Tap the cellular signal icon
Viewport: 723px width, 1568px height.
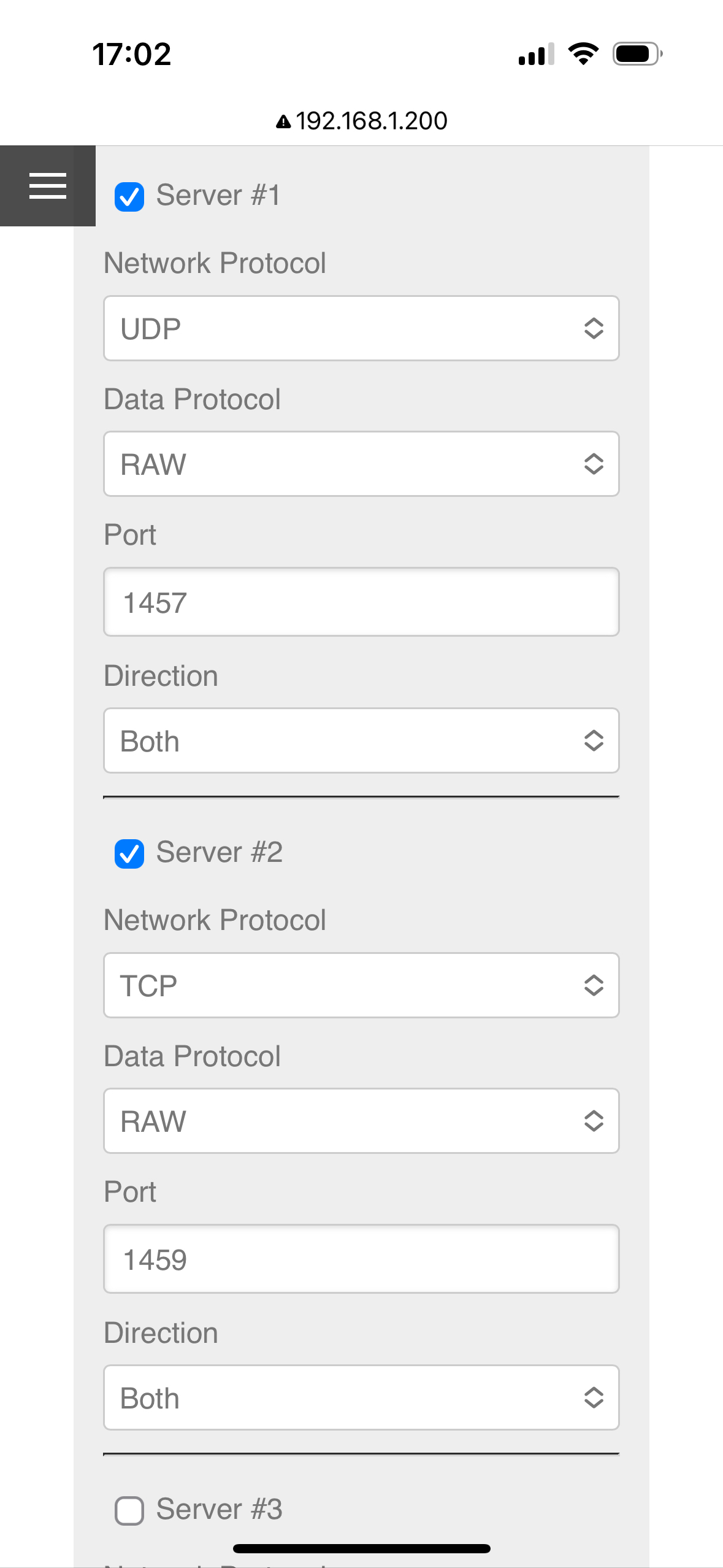[x=536, y=54]
